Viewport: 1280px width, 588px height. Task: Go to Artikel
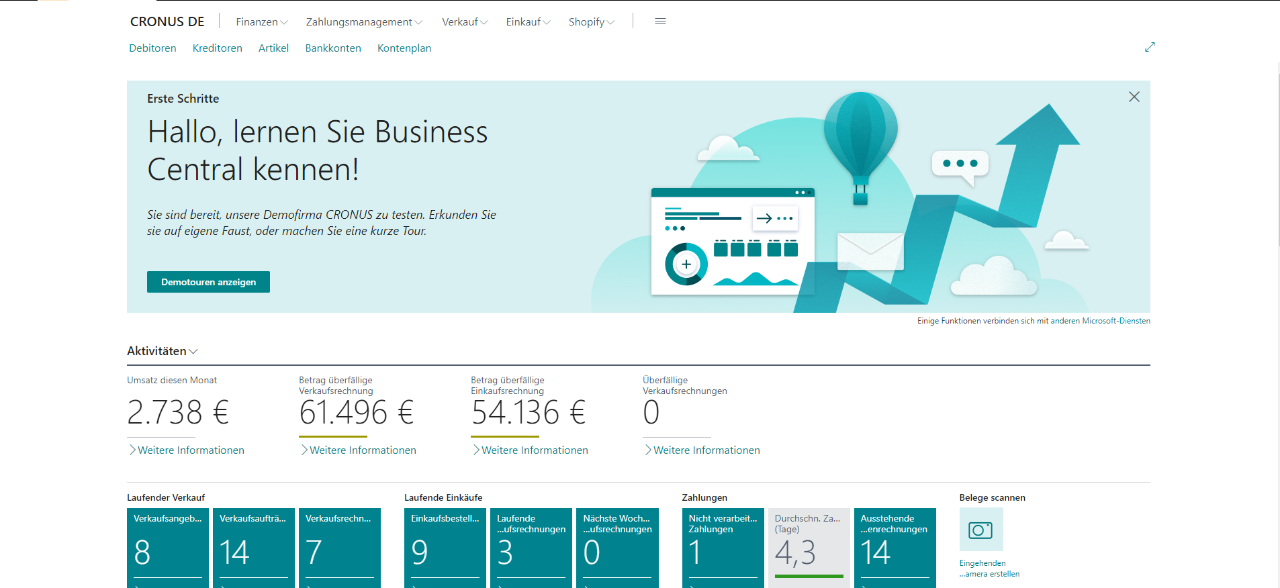coord(273,48)
